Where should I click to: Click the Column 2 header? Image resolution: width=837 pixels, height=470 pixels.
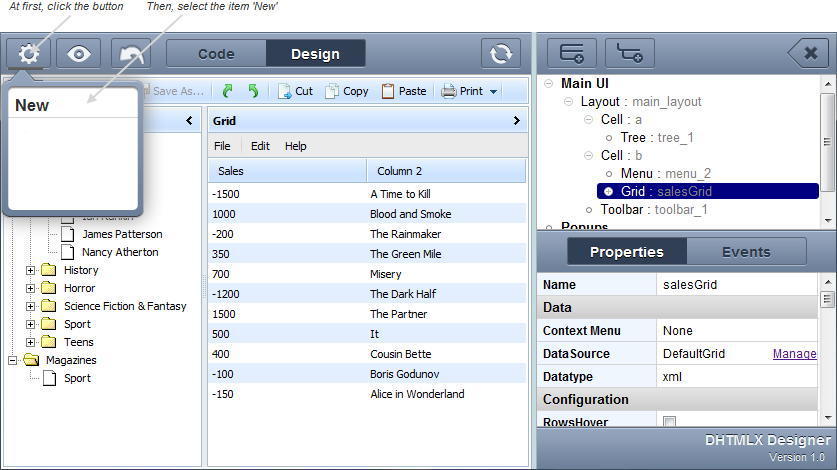(x=446, y=171)
